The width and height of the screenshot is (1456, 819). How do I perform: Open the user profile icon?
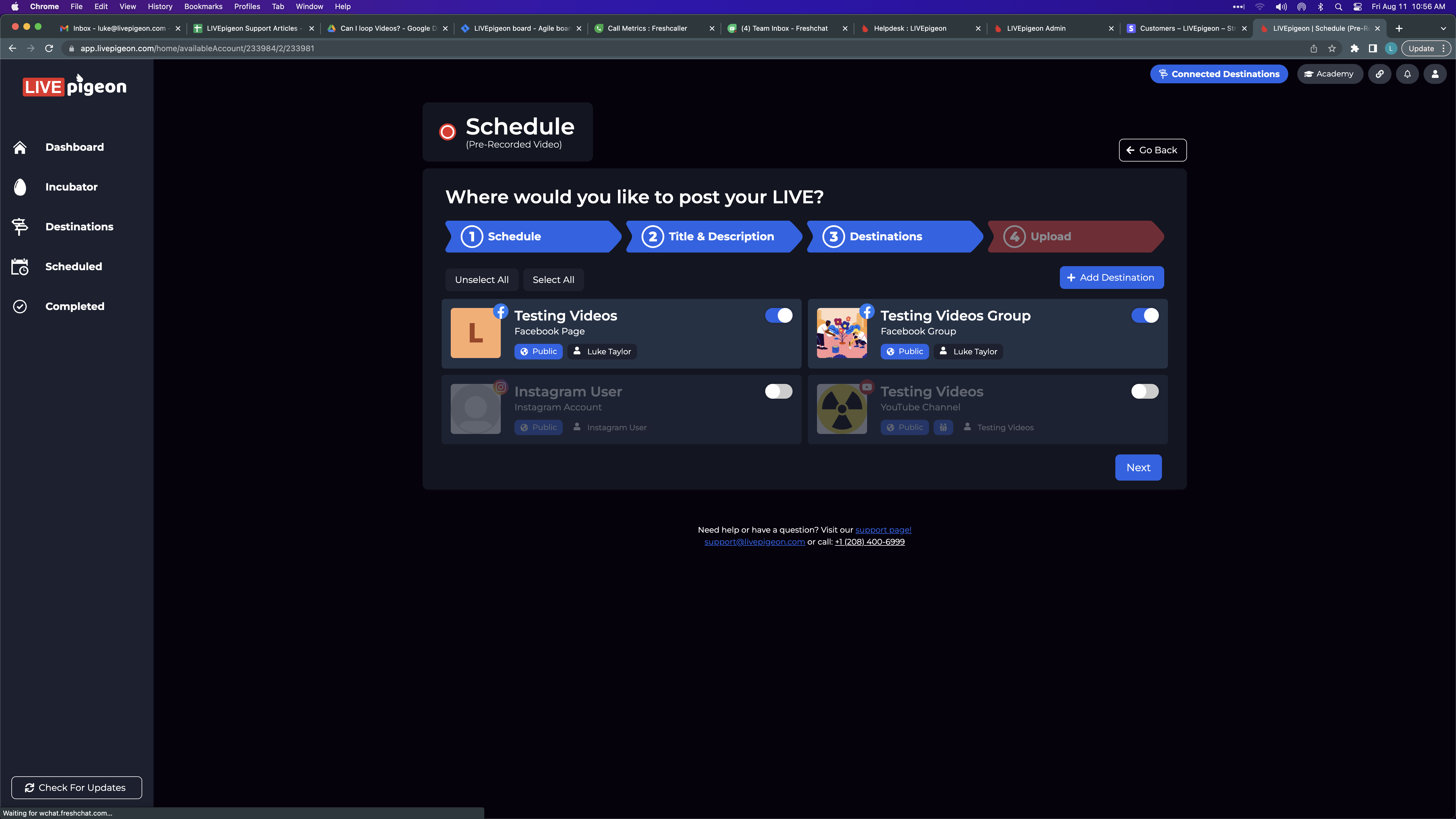pos(1434,74)
